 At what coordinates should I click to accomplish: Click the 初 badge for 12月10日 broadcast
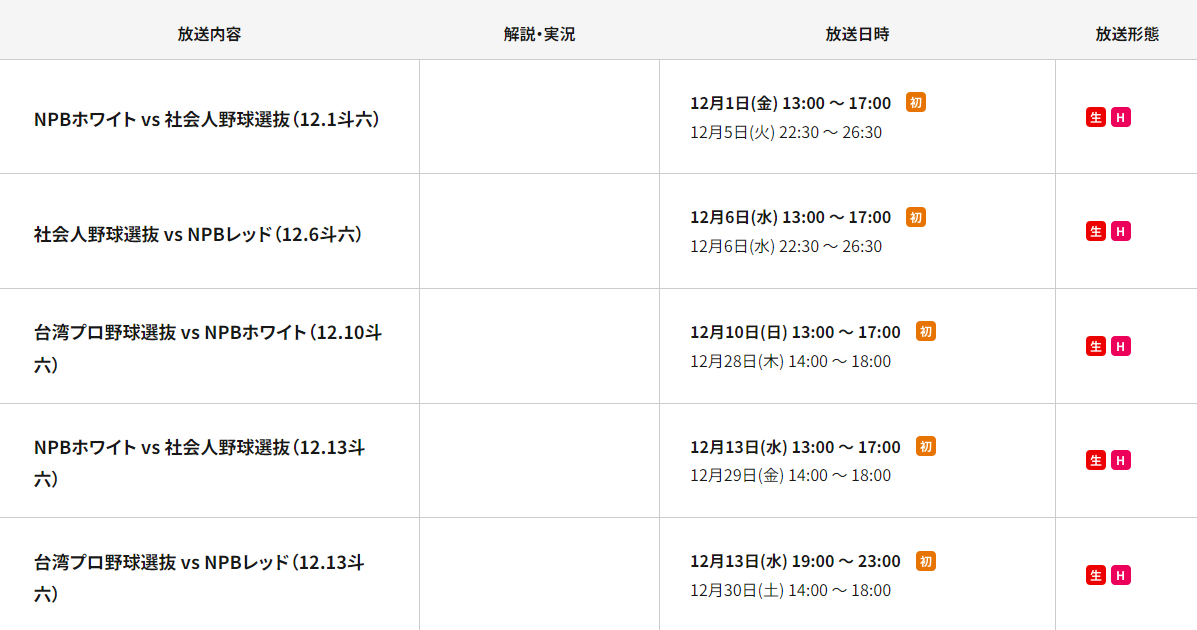click(925, 331)
